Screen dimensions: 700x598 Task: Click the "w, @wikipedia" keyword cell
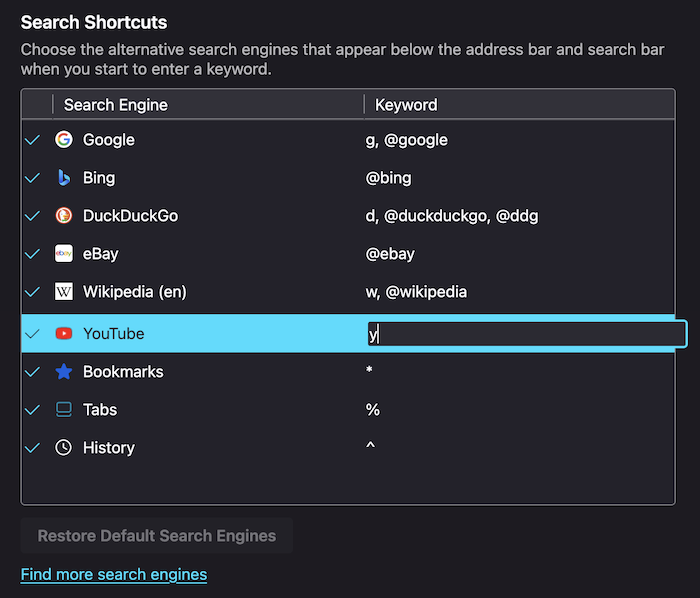click(x=416, y=291)
